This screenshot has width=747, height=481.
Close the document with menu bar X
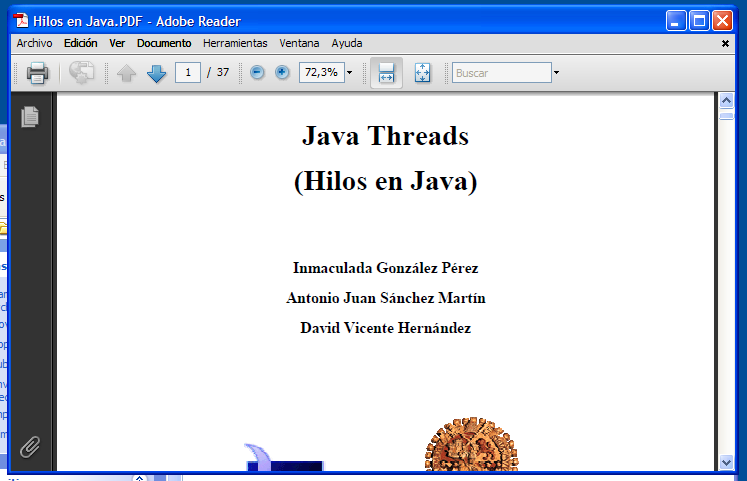tap(725, 43)
